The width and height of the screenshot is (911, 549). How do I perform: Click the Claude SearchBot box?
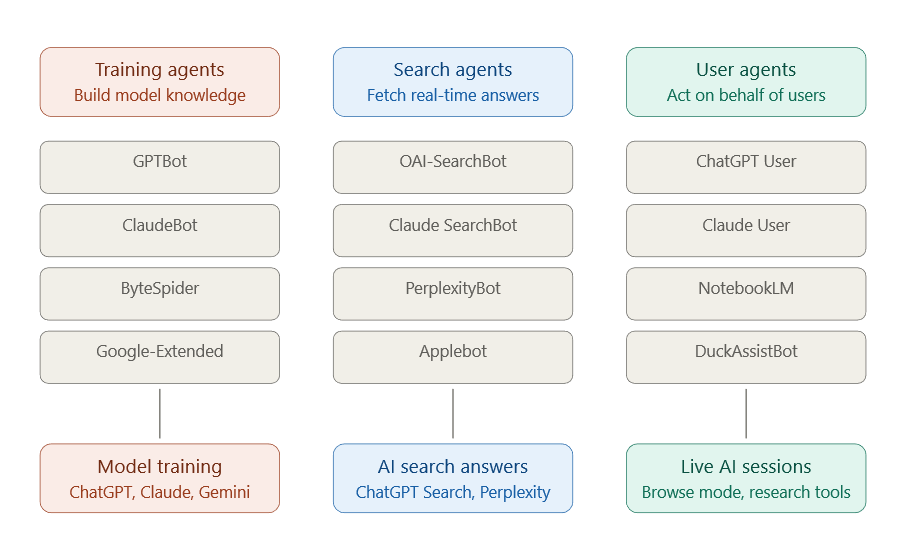click(x=453, y=231)
